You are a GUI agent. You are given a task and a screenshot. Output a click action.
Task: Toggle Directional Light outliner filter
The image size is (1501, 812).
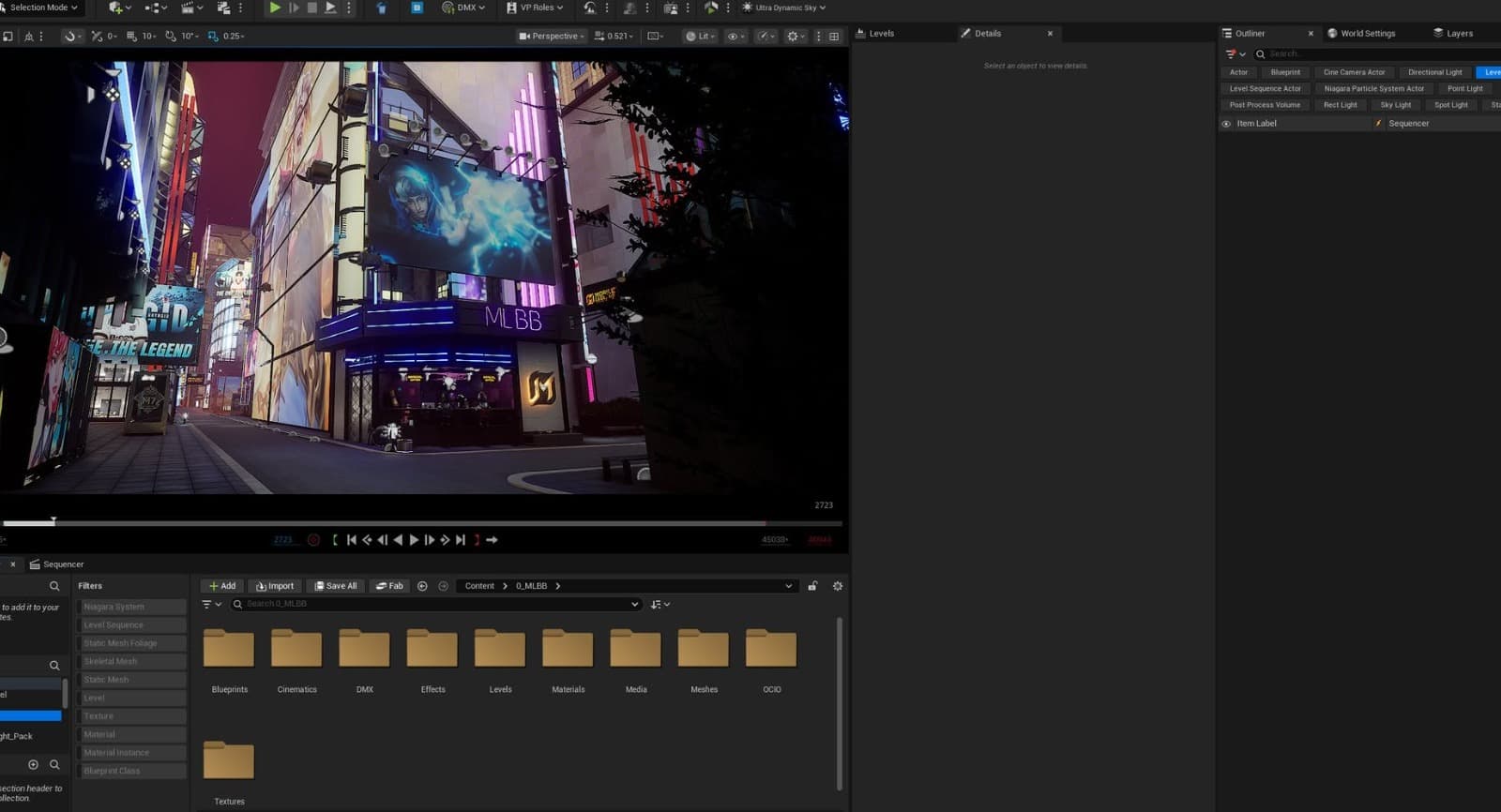point(1434,72)
